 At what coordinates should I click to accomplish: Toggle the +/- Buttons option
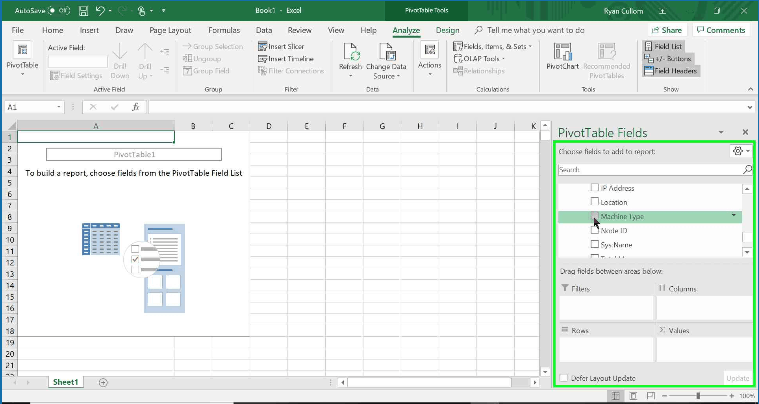(x=668, y=59)
